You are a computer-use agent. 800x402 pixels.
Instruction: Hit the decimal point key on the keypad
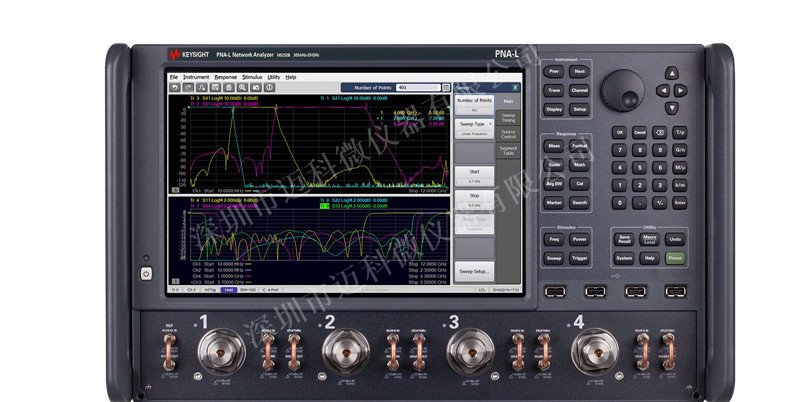640,202
